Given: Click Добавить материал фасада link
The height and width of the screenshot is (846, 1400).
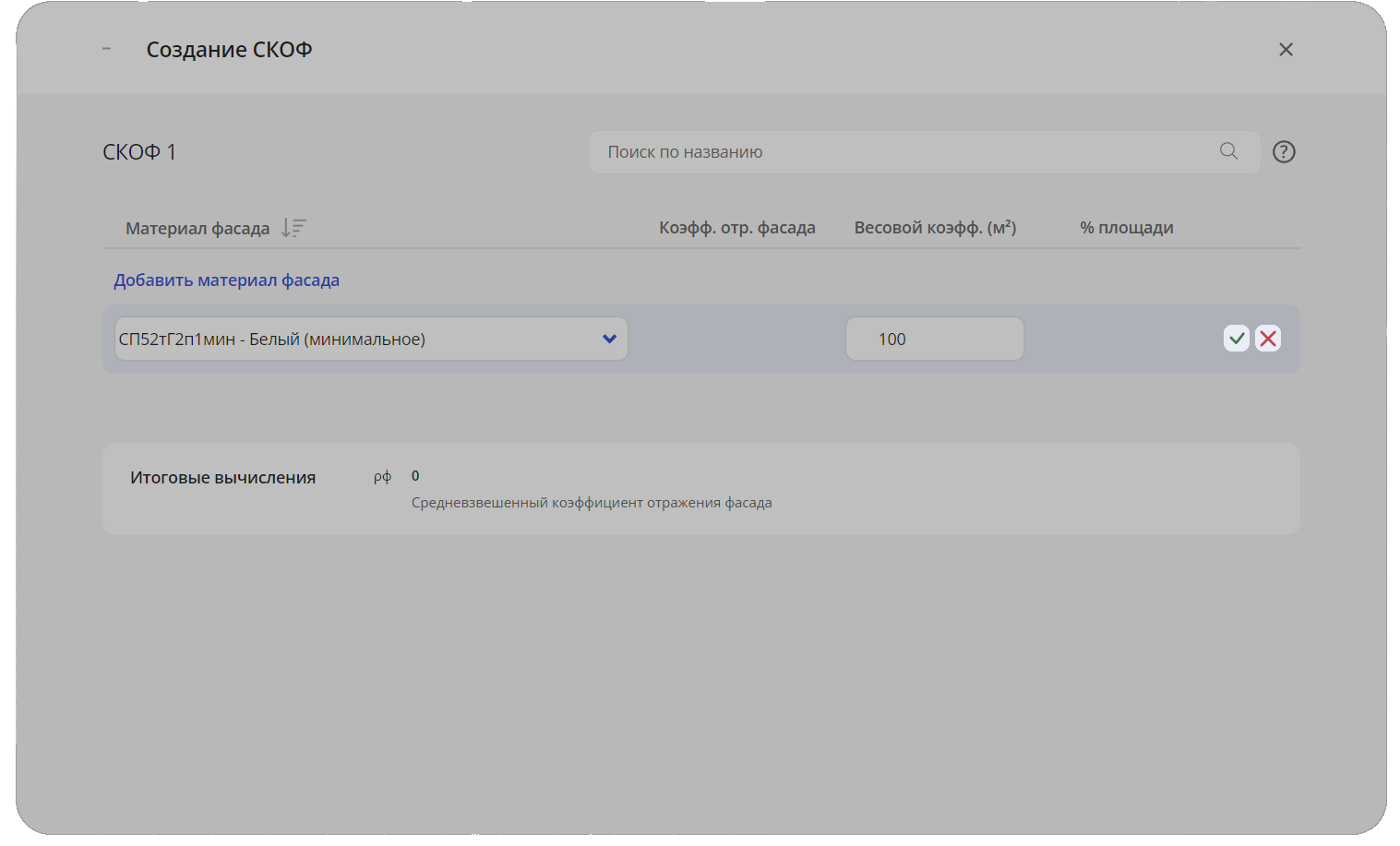Looking at the screenshot, I should tap(227, 280).
